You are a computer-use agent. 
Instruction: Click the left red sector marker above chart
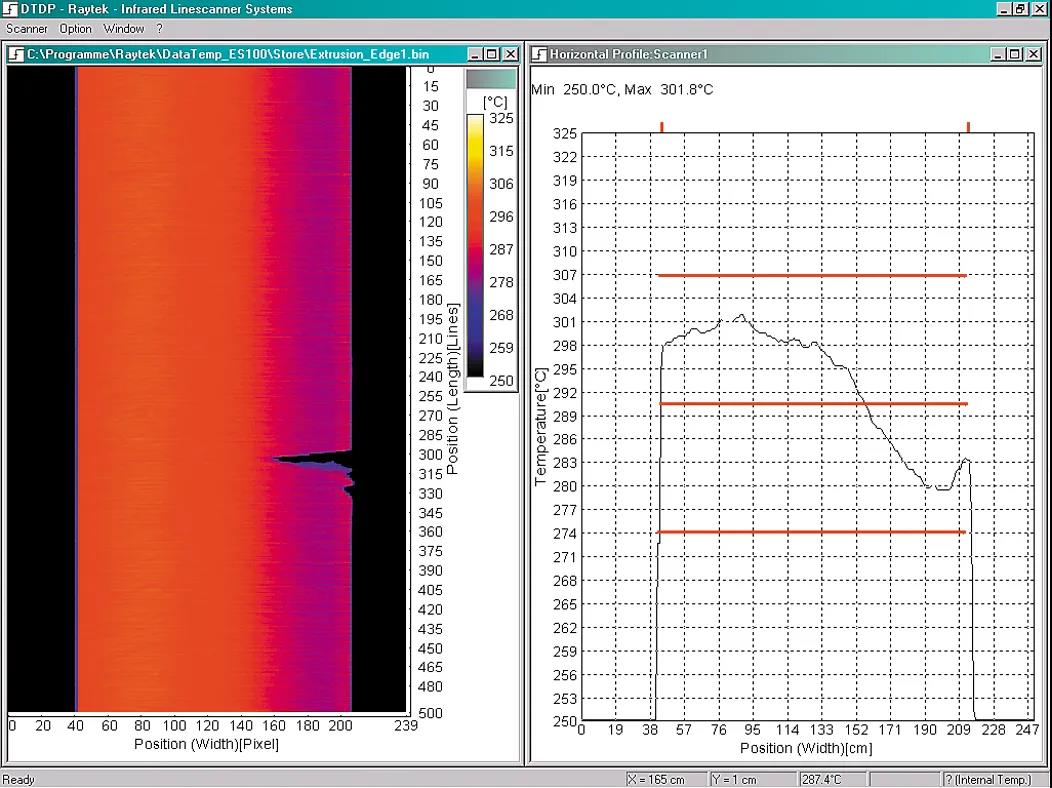[661, 126]
